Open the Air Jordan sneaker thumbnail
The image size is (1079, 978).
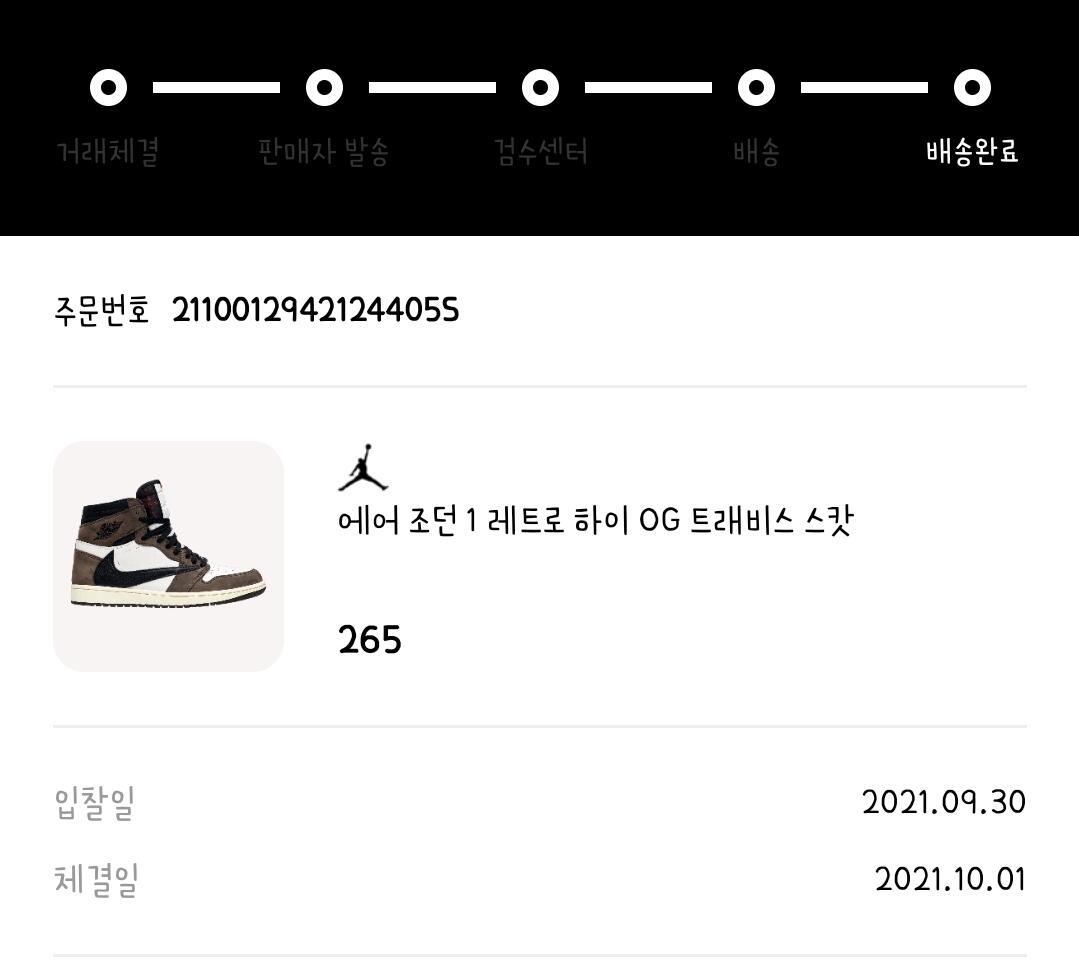coord(168,556)
